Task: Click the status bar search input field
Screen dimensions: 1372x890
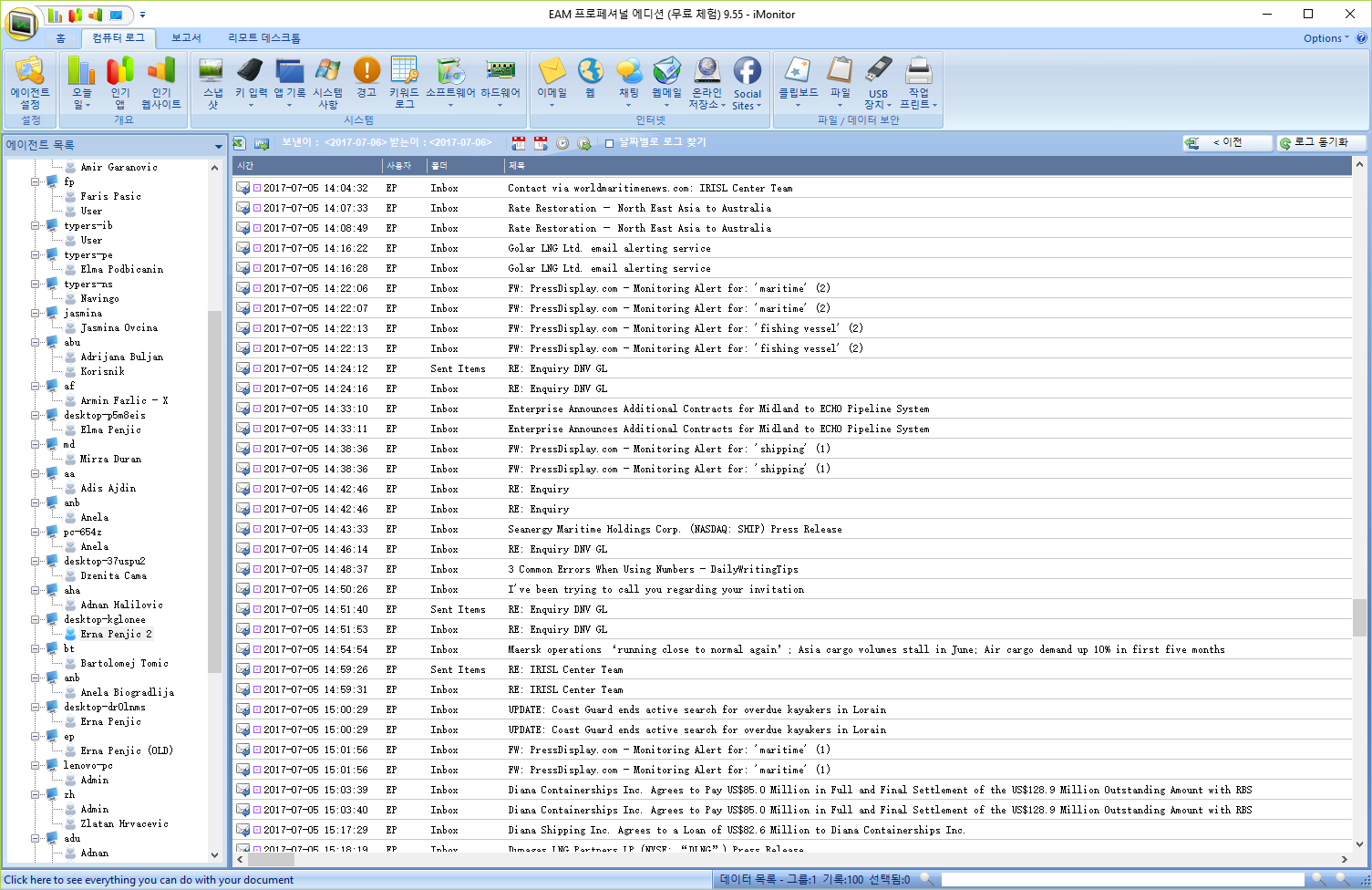Action: [1121, 879]
